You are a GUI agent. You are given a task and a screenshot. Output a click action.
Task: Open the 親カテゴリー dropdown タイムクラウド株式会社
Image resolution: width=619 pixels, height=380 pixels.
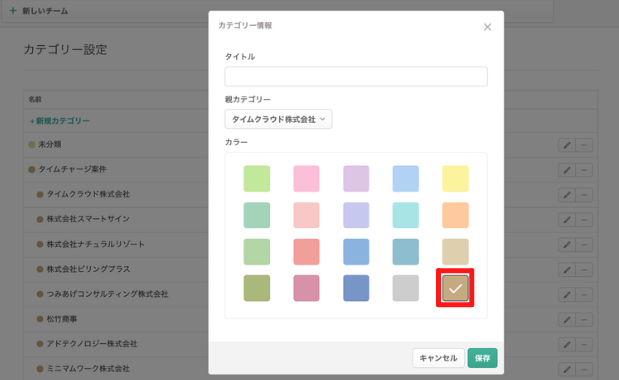[278, 119]
